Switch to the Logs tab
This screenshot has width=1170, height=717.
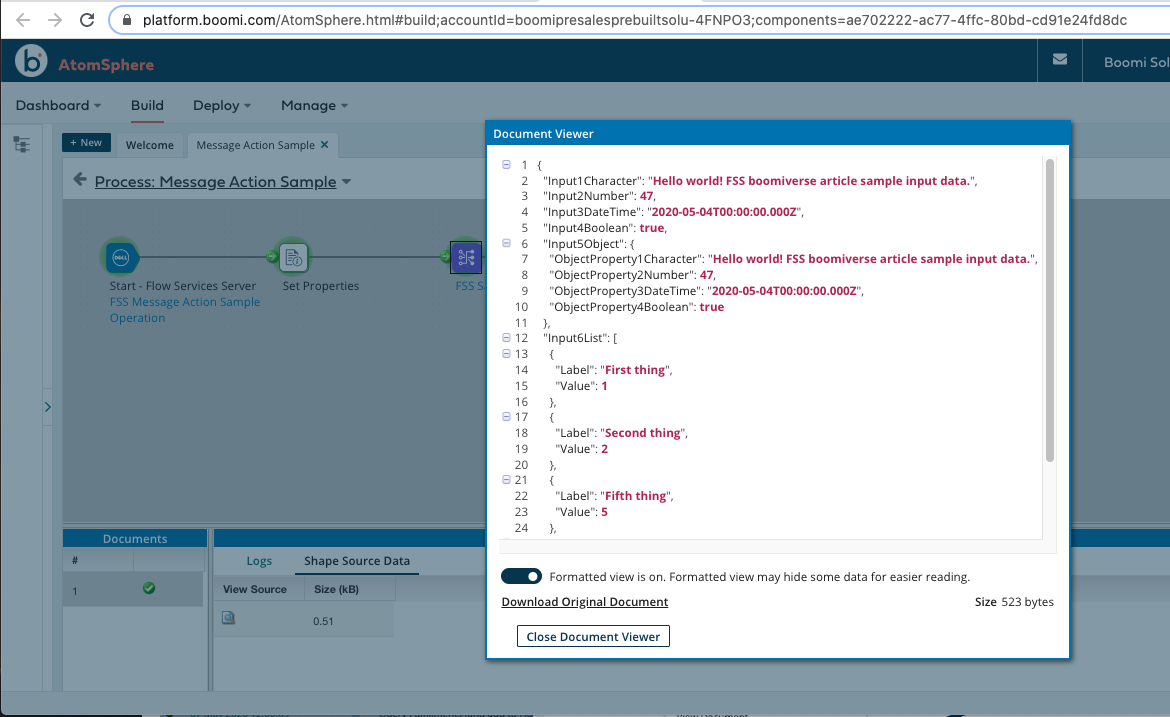click(x=259, y=561)
